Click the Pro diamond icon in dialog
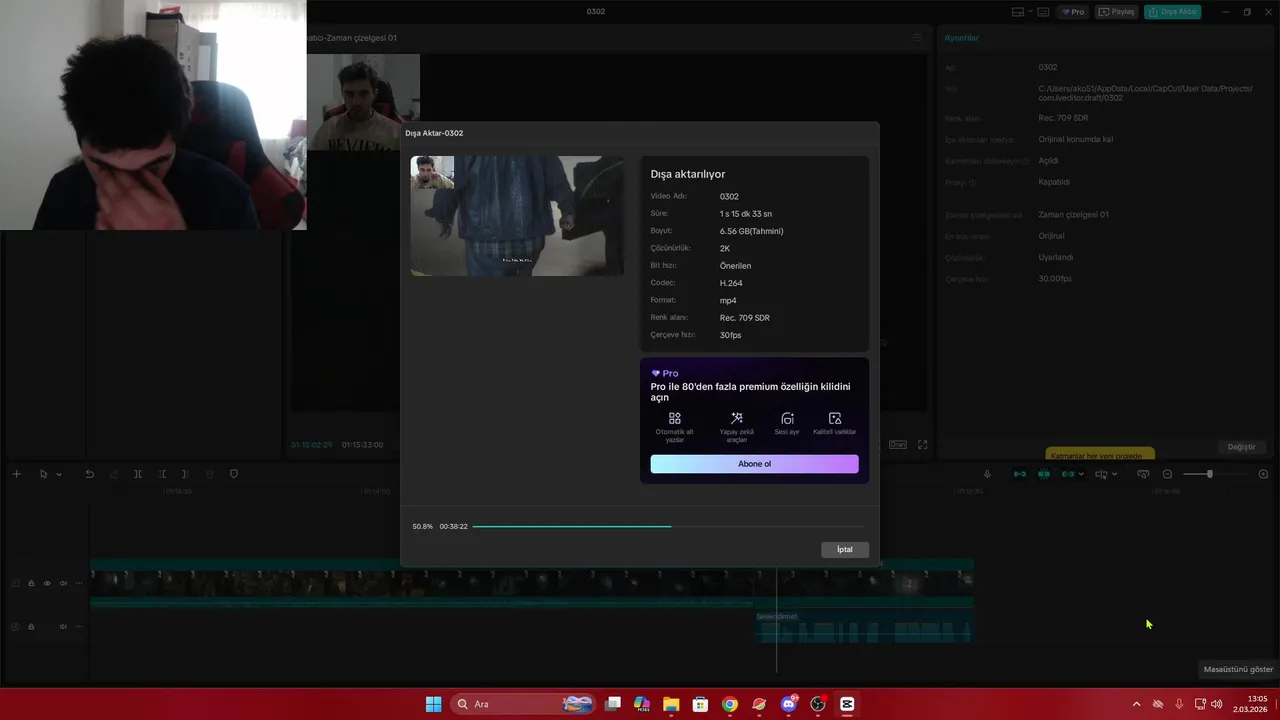 [x=656, y=373]
